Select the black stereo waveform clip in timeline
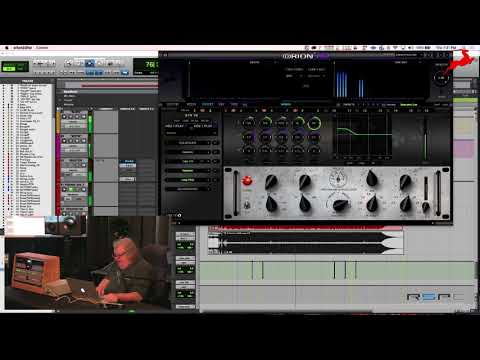The image size is (480, 360). pos(305,243)
